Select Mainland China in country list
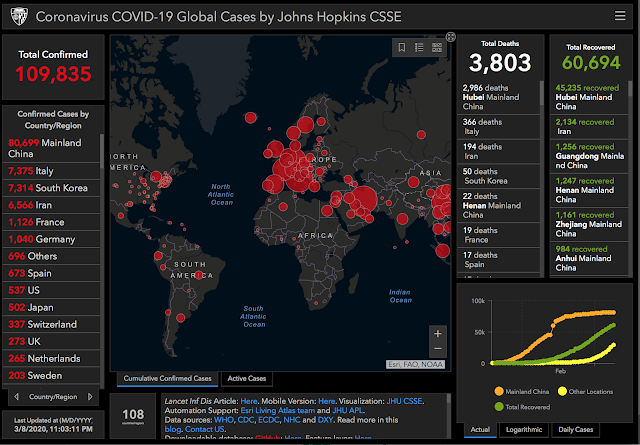640x445 pixels. [51, 148]
